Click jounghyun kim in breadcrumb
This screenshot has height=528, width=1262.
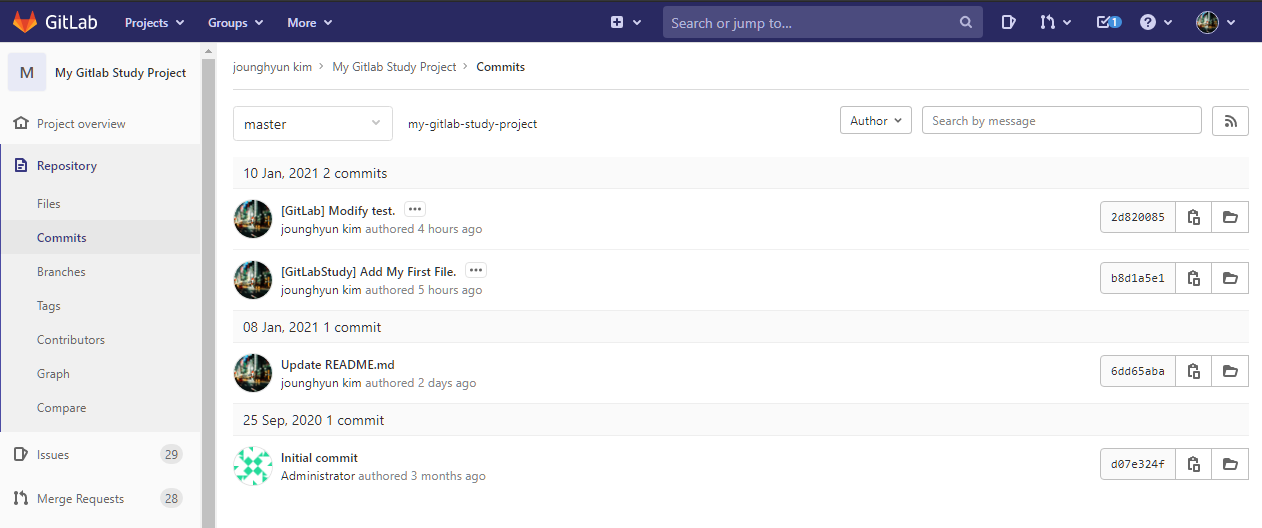click(272, 67)
